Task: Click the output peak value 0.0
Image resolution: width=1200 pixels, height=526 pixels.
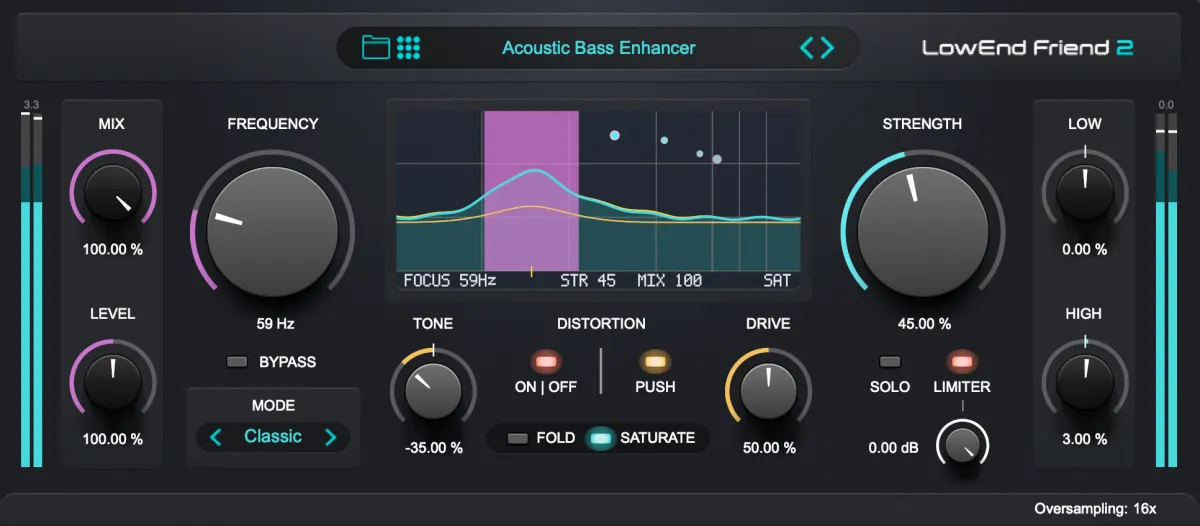Action: 1166,104
